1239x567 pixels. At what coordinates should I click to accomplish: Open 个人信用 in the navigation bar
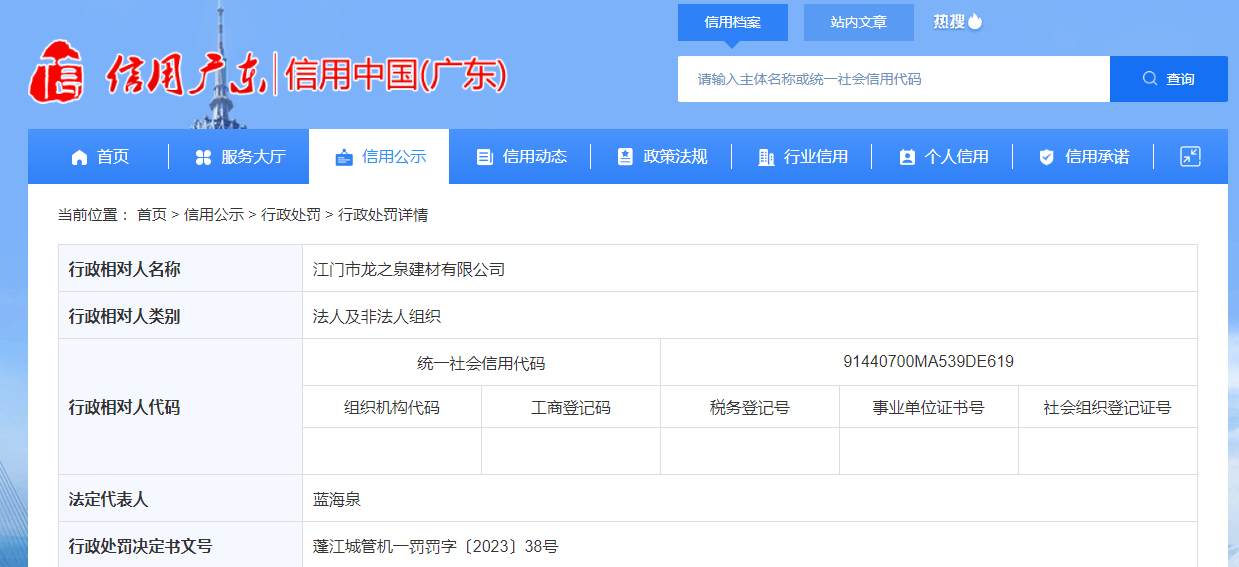[942, 157]
